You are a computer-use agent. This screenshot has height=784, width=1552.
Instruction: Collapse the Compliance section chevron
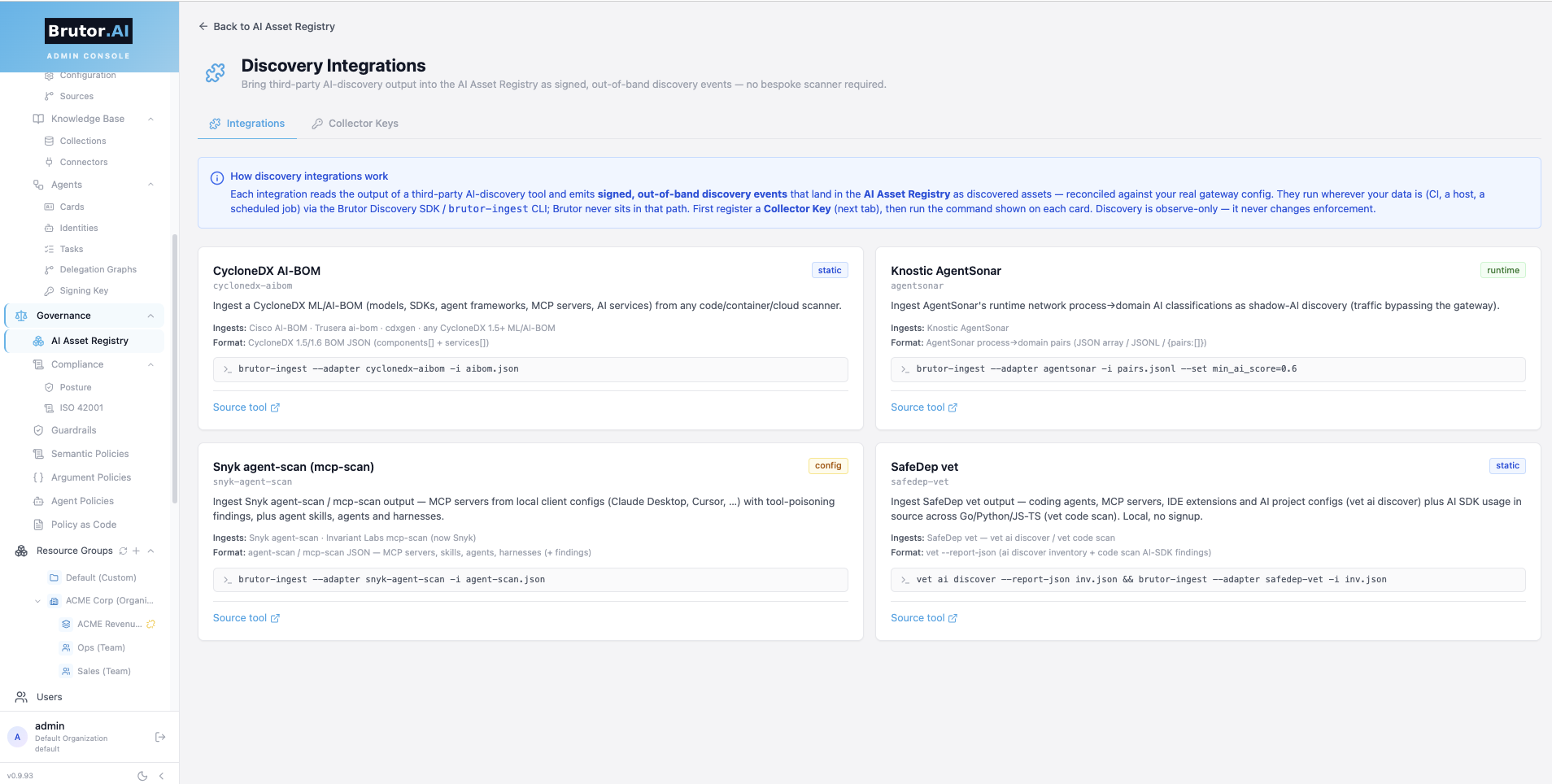click(x=150, y=364)
